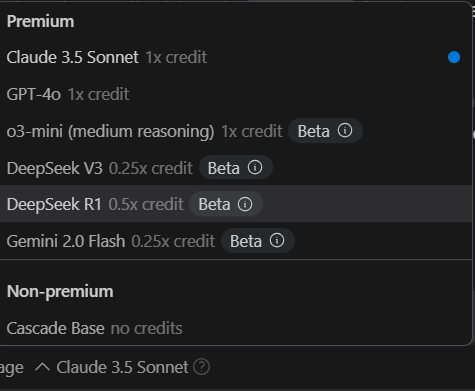Select Claude 3.5 Sonnet from Premium list
The height and width of the screenshot is (391, 475).
(x=236, y=57)
